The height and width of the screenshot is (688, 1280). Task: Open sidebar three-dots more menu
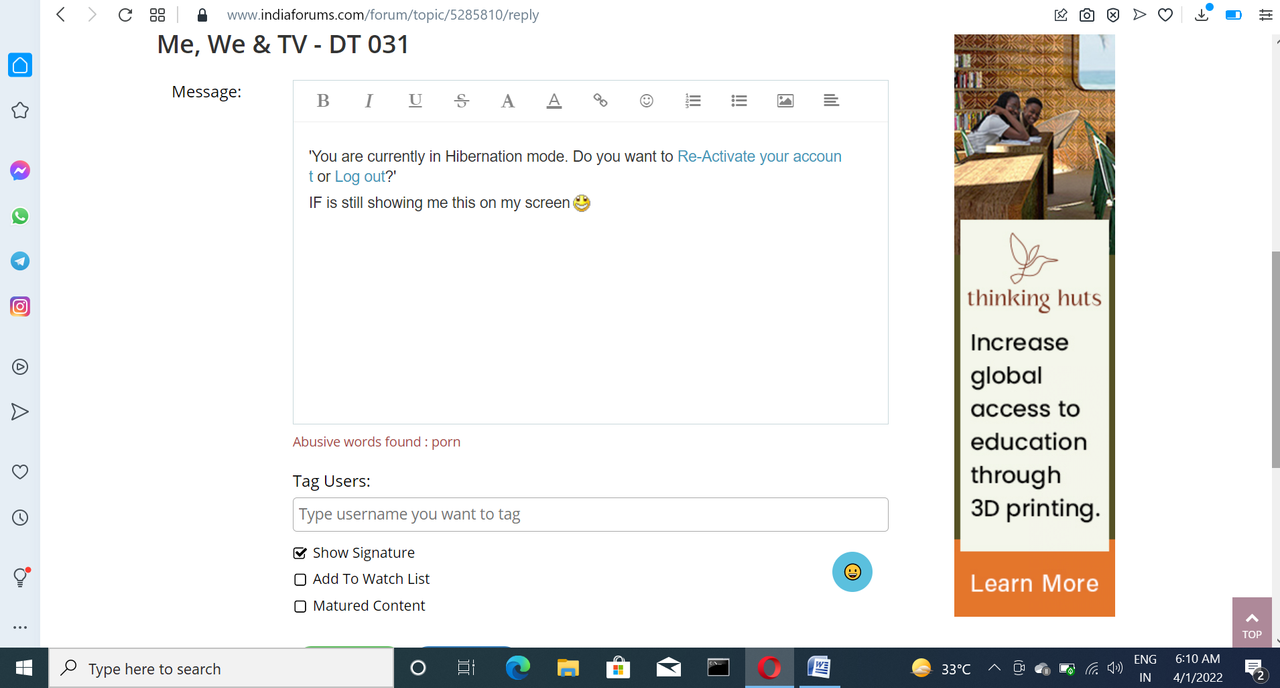[20, 628]
